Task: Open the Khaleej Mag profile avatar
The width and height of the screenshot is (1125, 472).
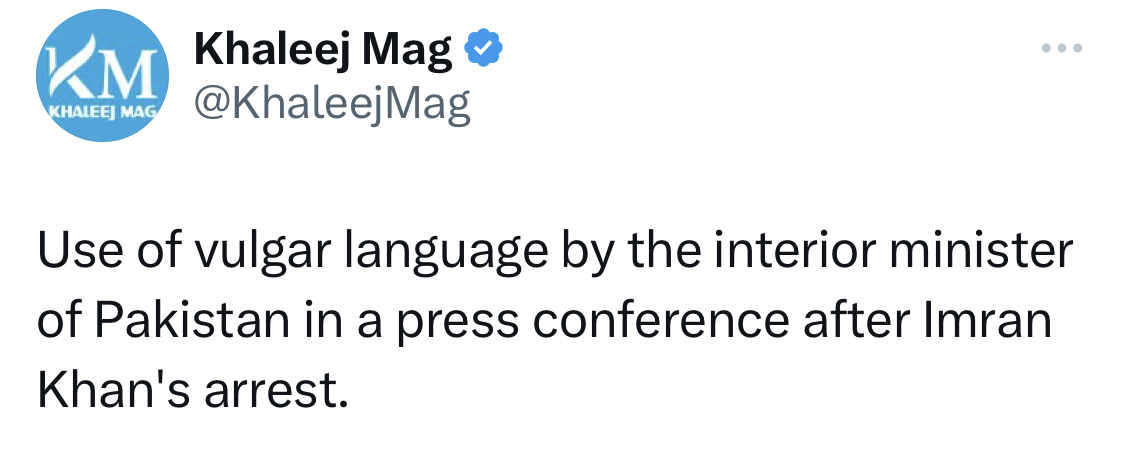Action: (103, 75)
